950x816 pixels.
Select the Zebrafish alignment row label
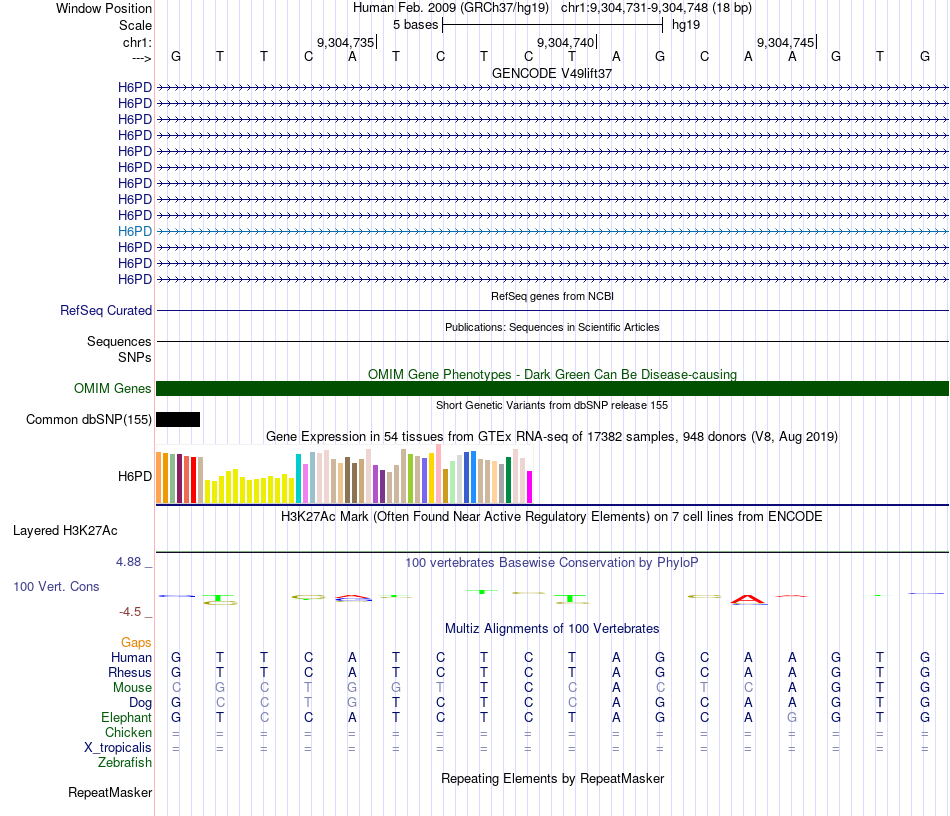(125, 763)
